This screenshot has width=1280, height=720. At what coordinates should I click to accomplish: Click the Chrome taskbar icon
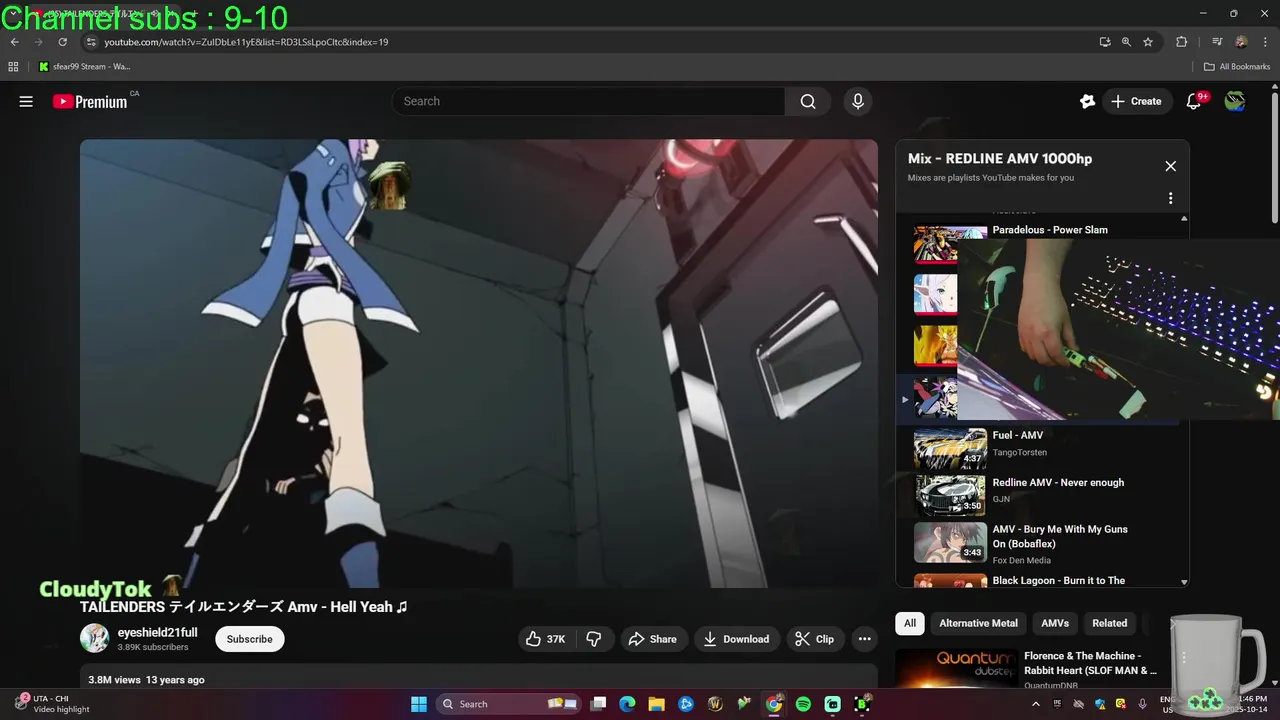coord(774,704)
